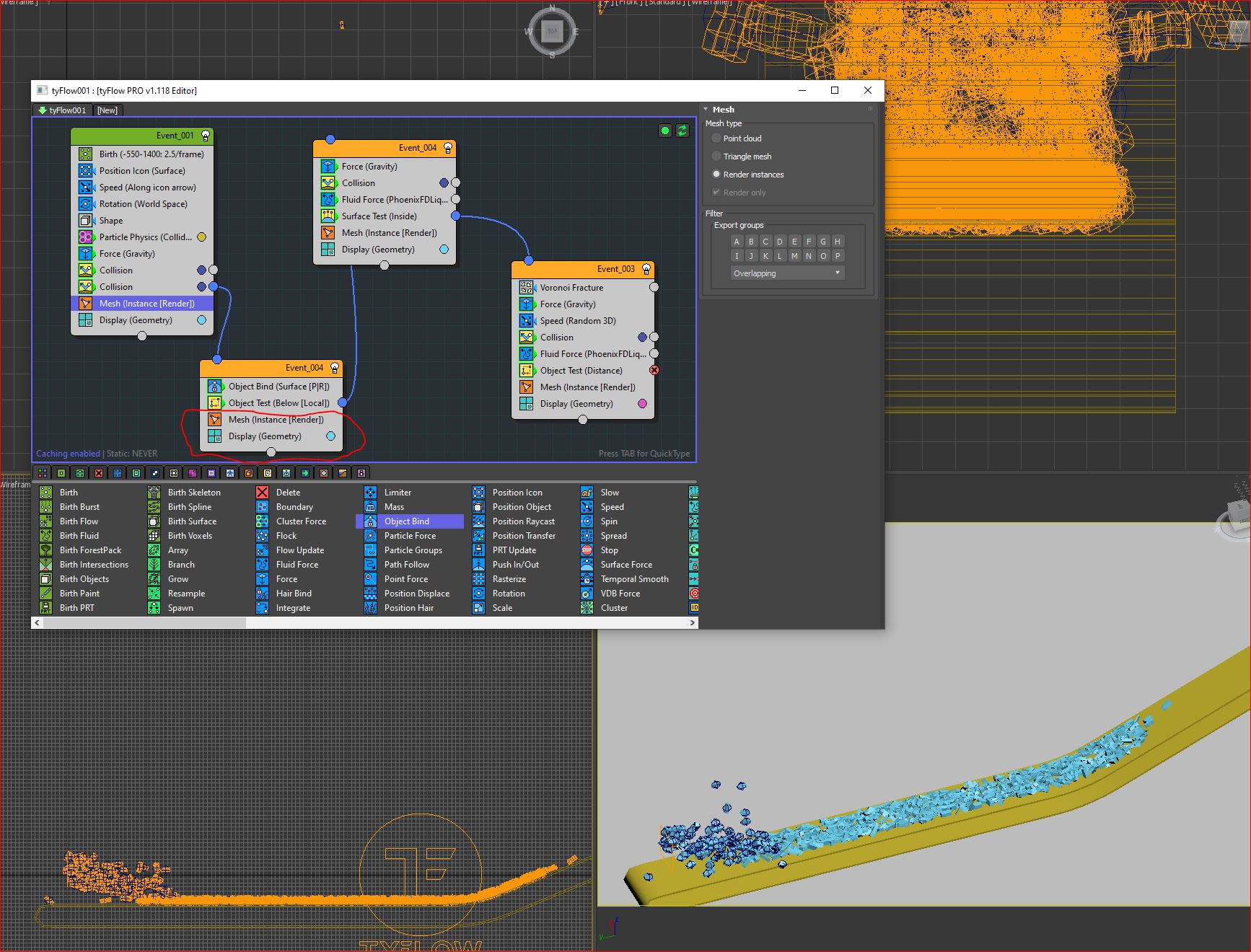Image resolution: width=1251 pixels, height=952 pixels.
Task: Select the Birth Voxels operator
Action: coord(190,536)
